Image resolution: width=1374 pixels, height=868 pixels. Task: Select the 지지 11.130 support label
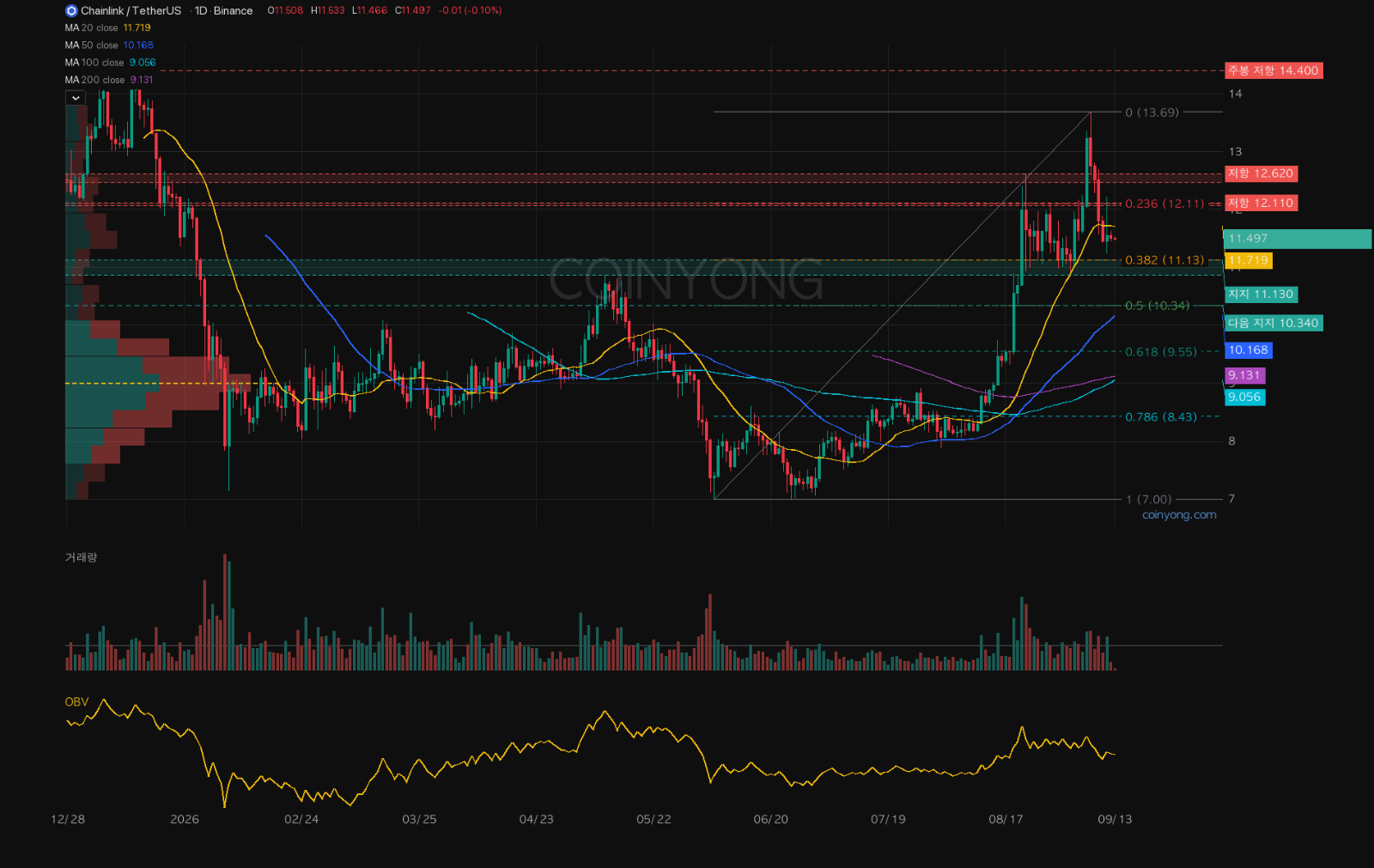(x=1261, y=294)
